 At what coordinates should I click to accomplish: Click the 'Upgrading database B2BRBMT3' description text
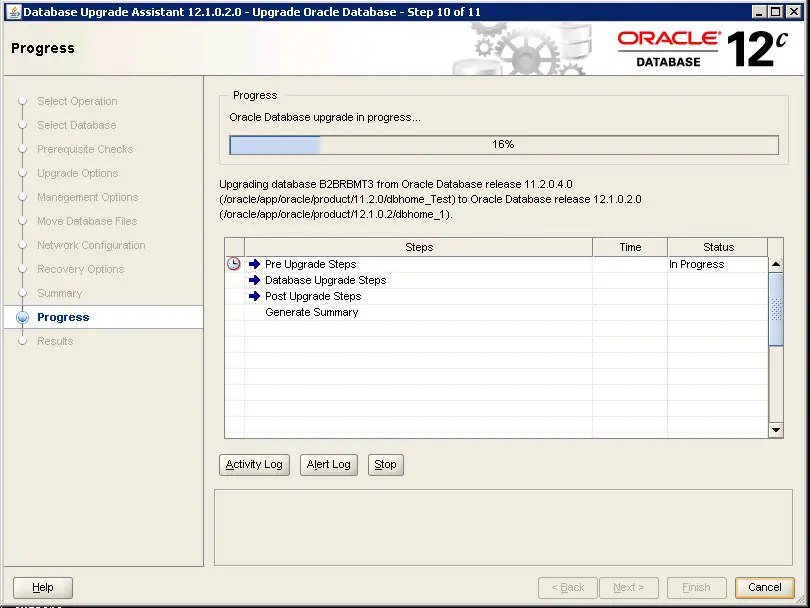430,199
